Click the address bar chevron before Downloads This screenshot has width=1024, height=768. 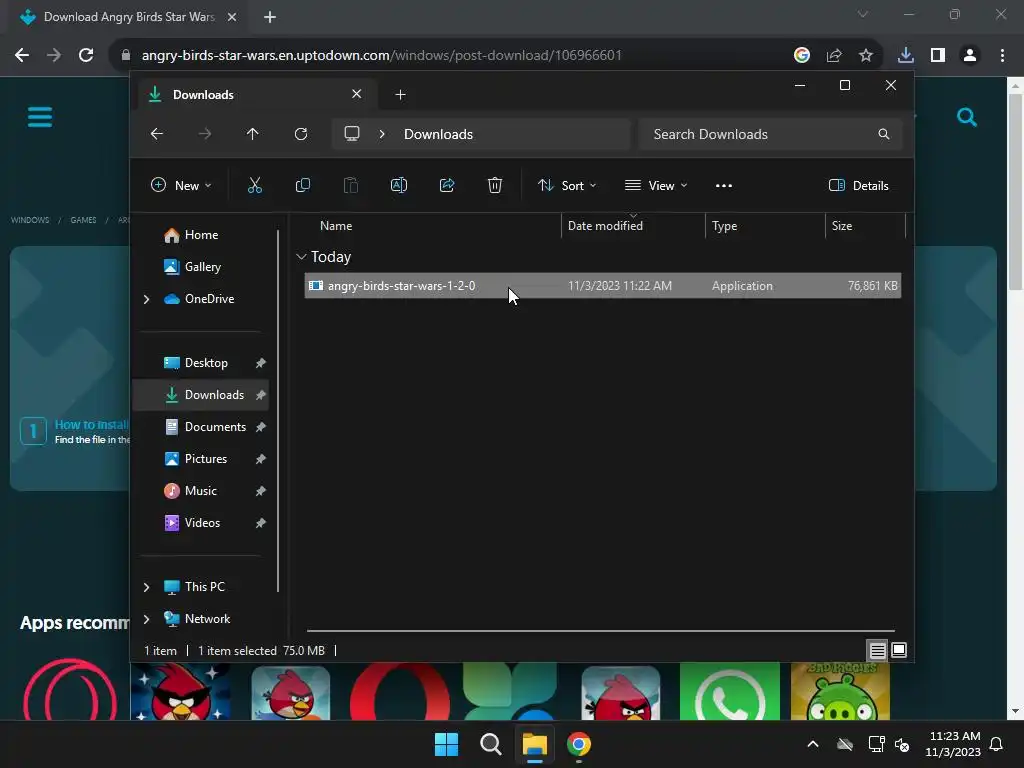click(x=382, y=134)
